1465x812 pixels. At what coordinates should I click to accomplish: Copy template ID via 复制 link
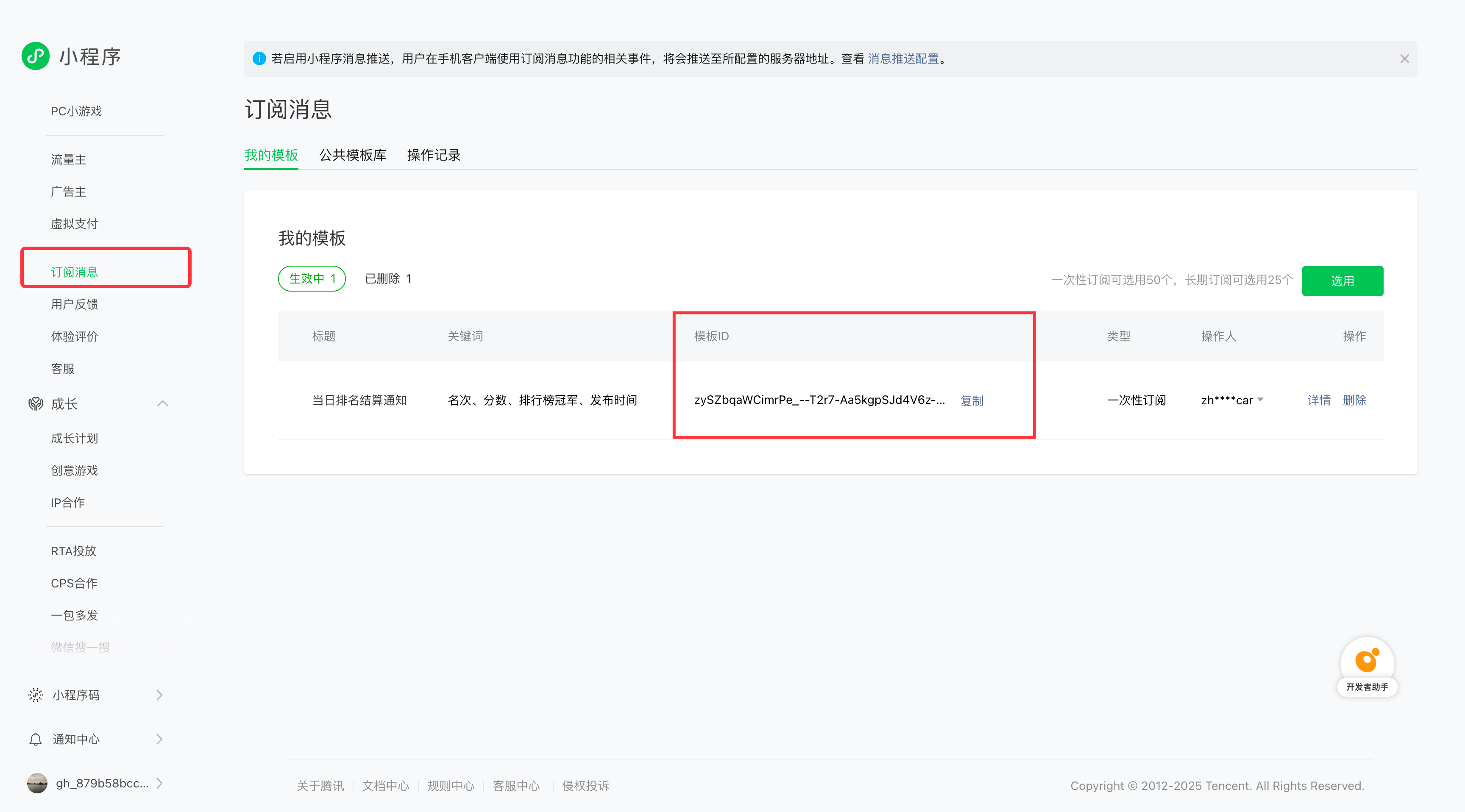click(x=971, y=401)
